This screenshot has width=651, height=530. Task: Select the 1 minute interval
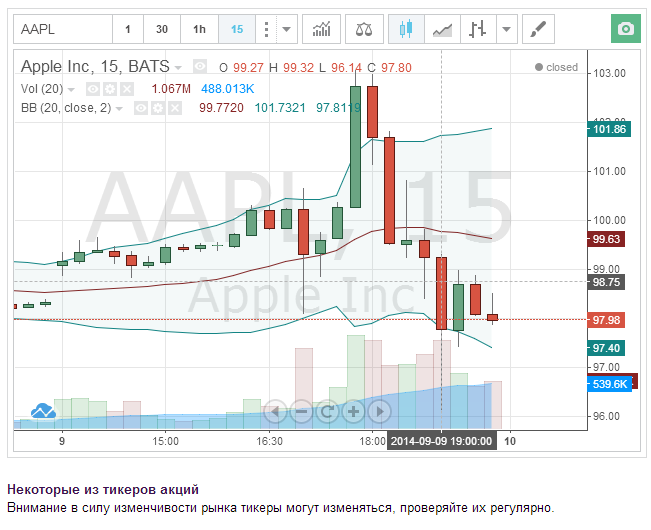(128, 29)
